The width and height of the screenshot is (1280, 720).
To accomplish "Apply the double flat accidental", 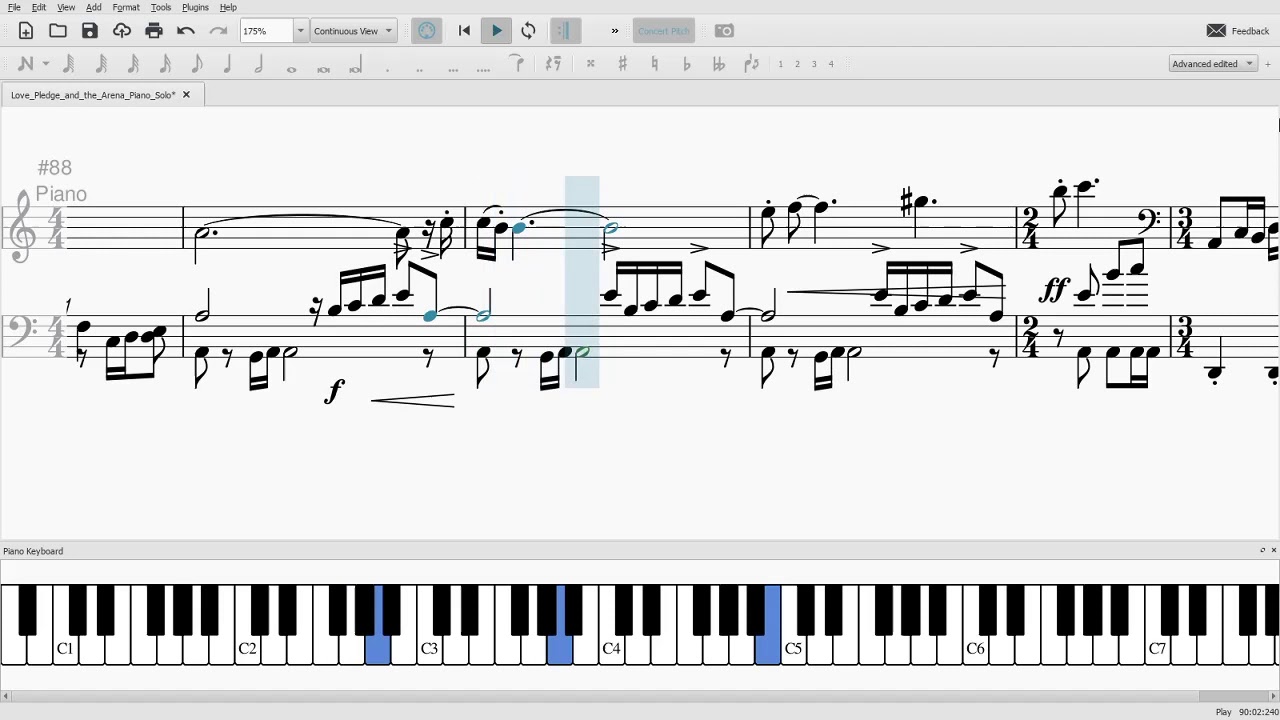I will click(x=718, y=64).
